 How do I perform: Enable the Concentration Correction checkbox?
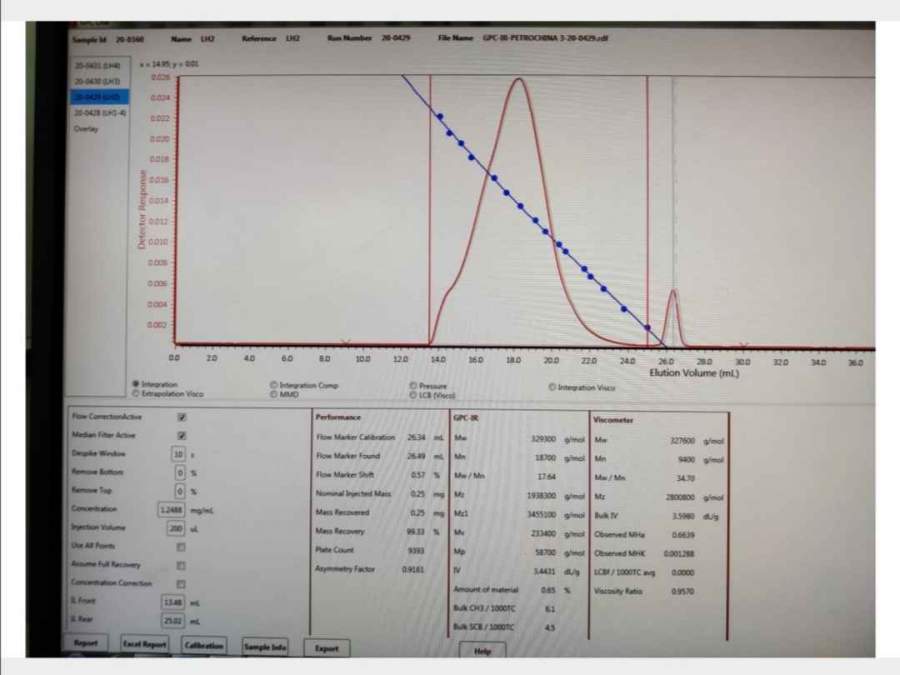pyautogui.click(x=181, y=583)
